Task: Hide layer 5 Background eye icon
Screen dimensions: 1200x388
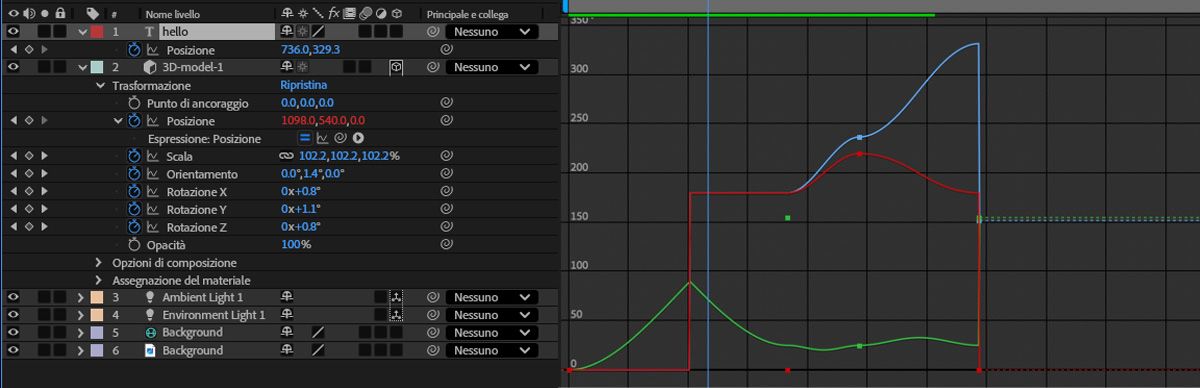Action: pos(14,333)
